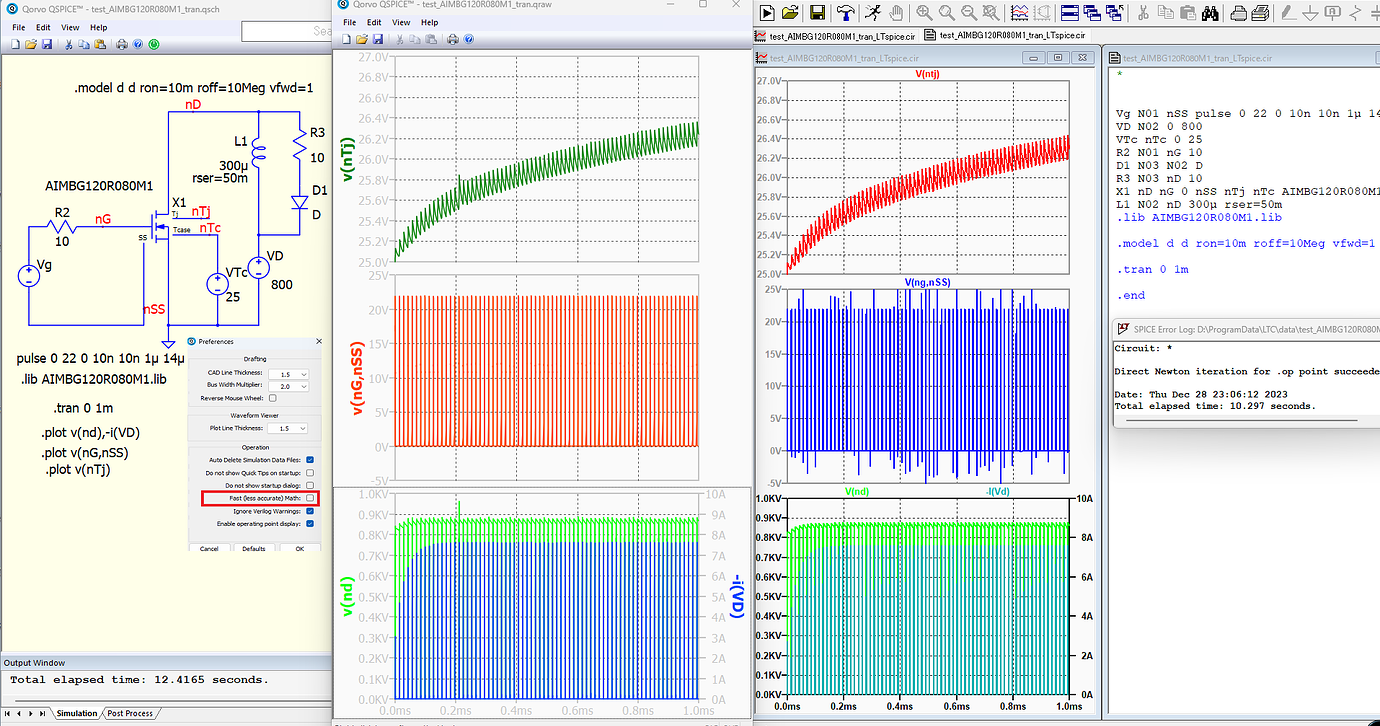This screenshot has width=1380, height=726.
Task: Open LTspice Control Panel via hammer icon
Action: (846, 13)
